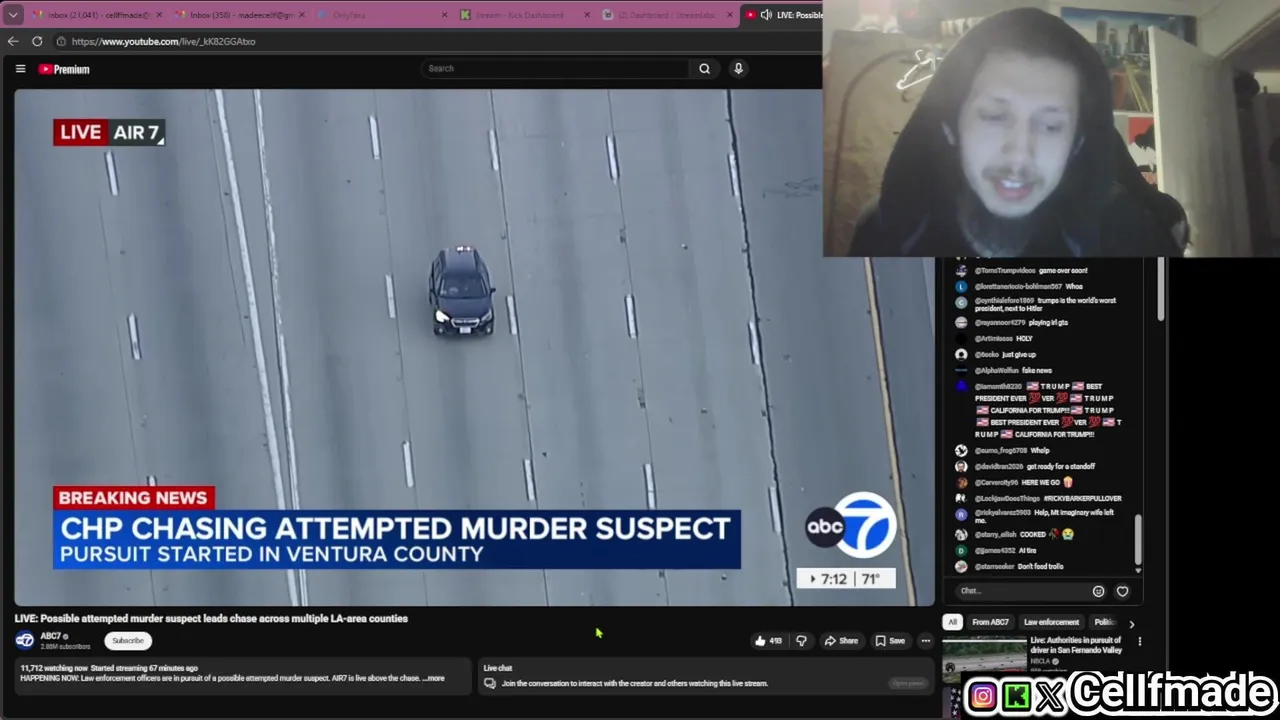
Task: Switch to the Inbox (358) Gmail tab
Action: click(240, 15)
